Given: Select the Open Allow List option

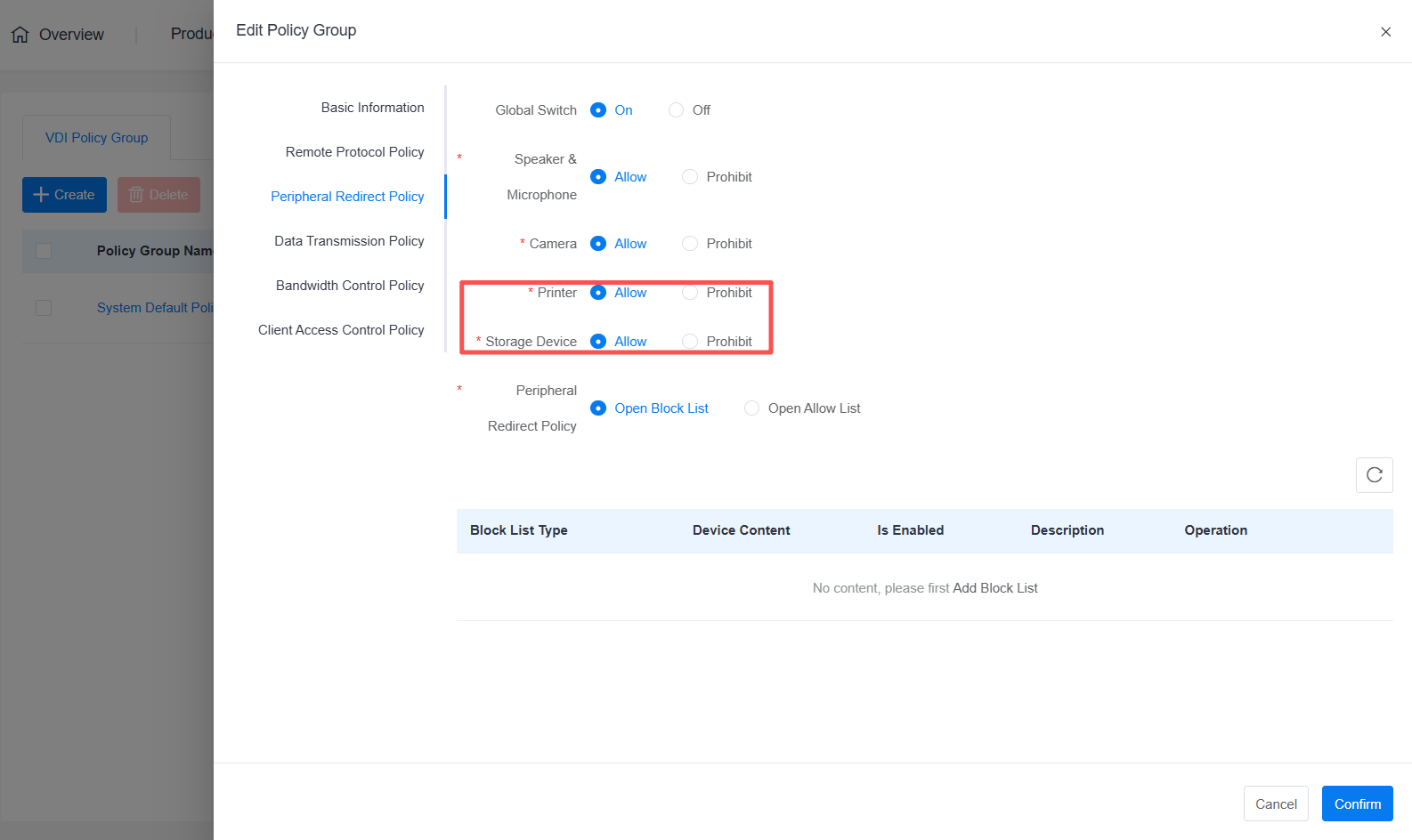Looking at the screenshot, I should tap(752, 408).
